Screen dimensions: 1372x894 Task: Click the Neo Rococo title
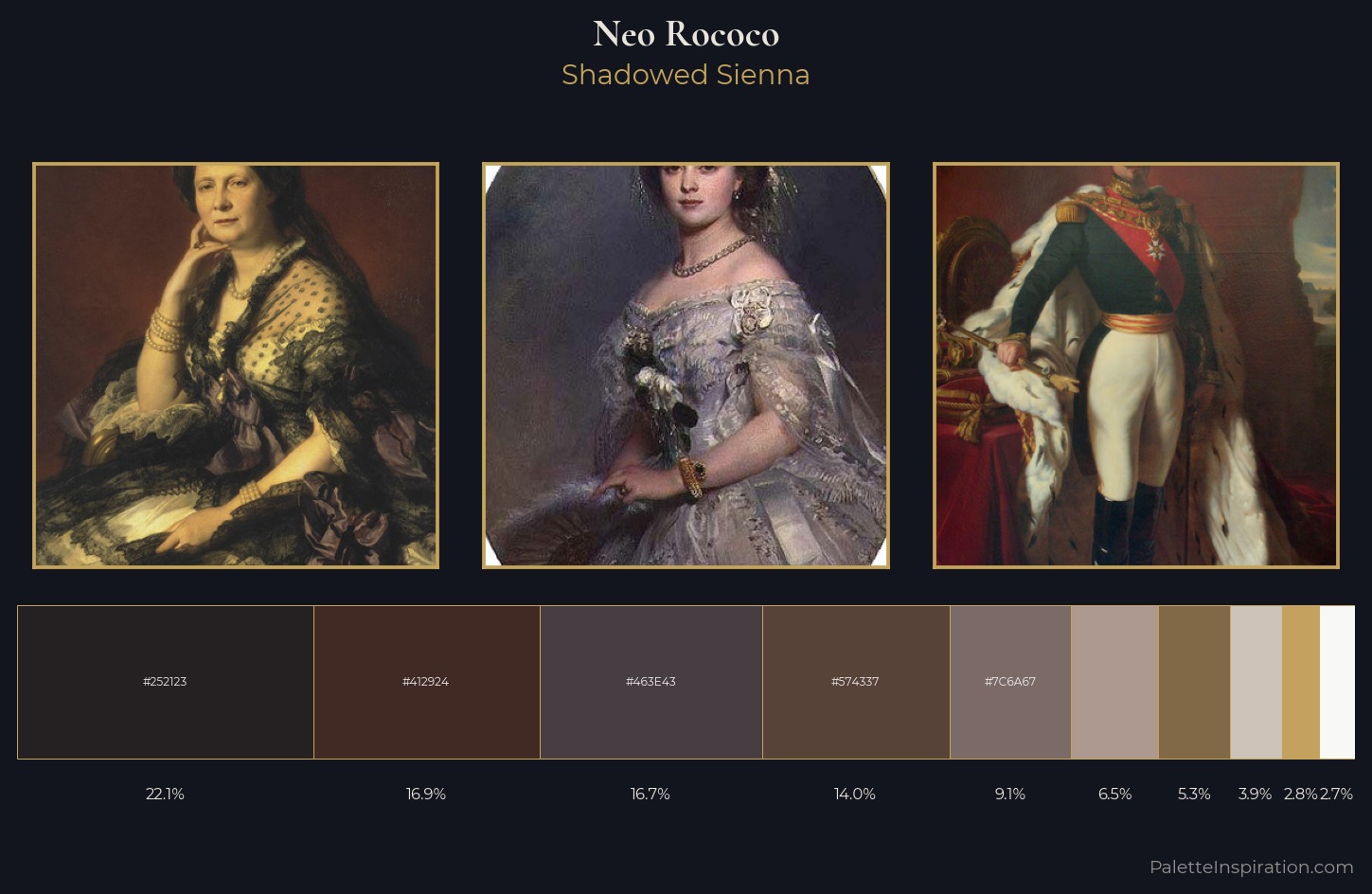pyautogui.click(x=686, y=34)
